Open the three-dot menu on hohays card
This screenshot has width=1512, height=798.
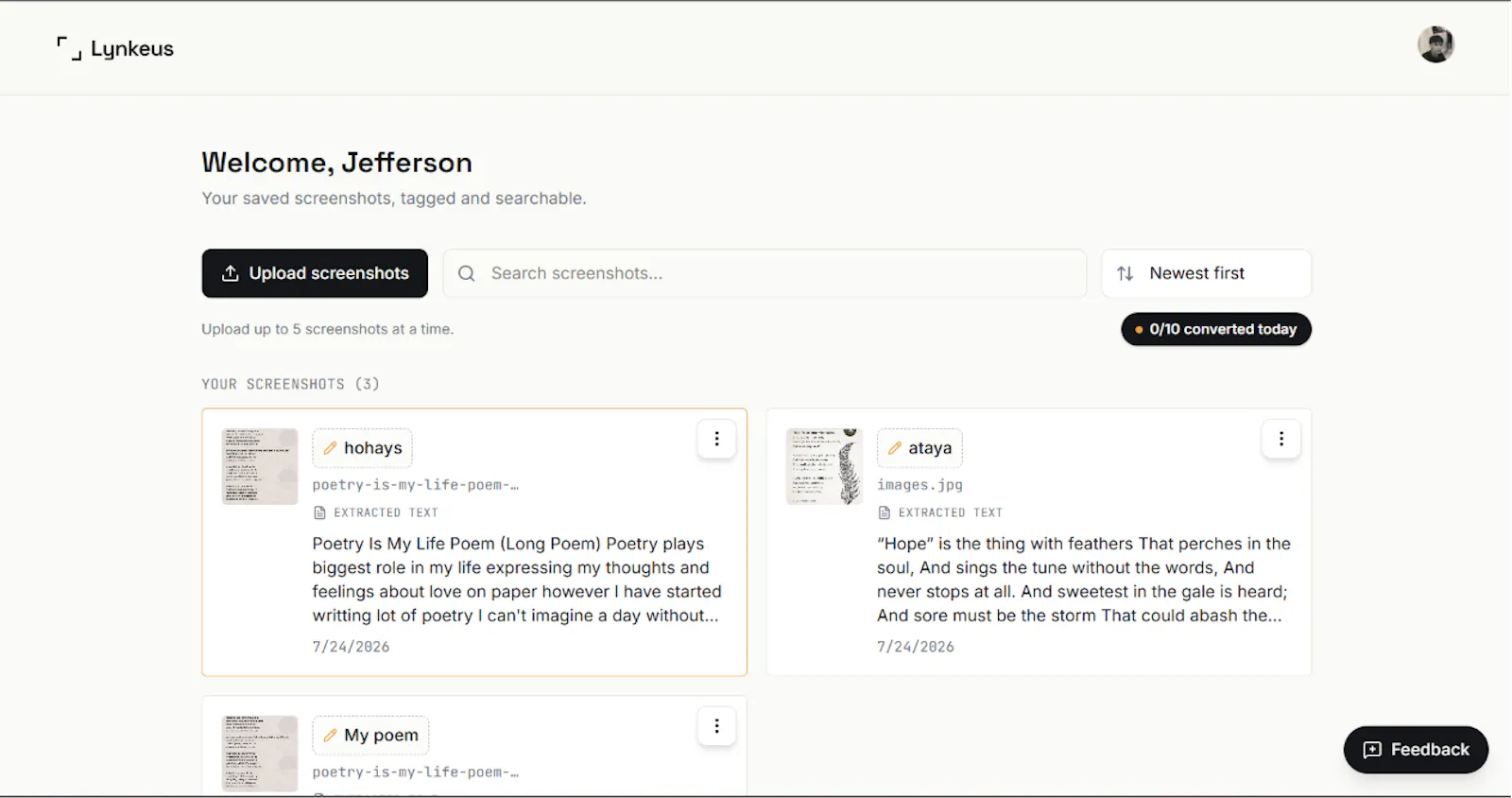[x=716, y=439]
